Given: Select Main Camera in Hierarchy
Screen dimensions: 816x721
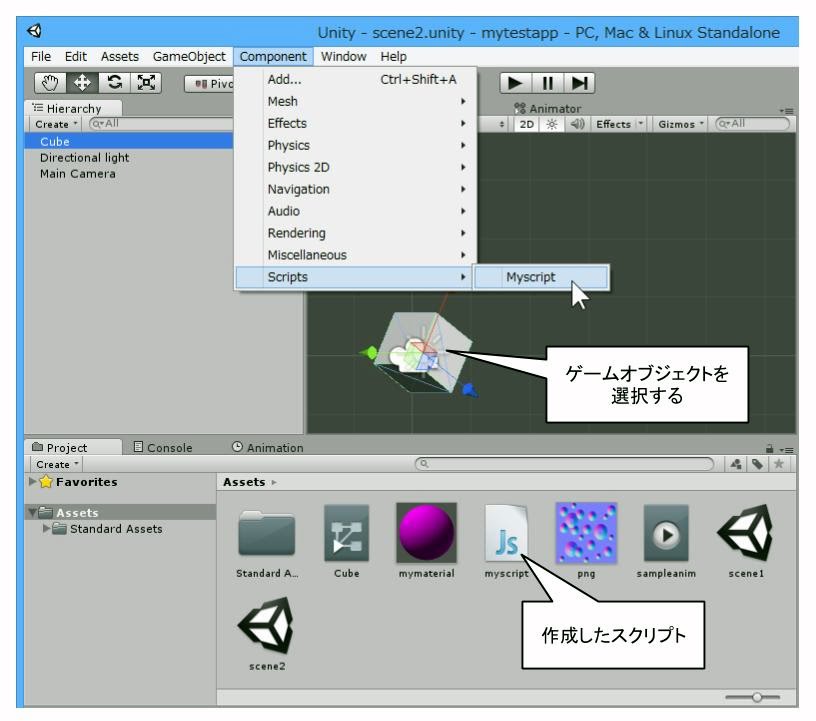Looking at the screenshot, I should pyautogui.click(x=78, y=174).
